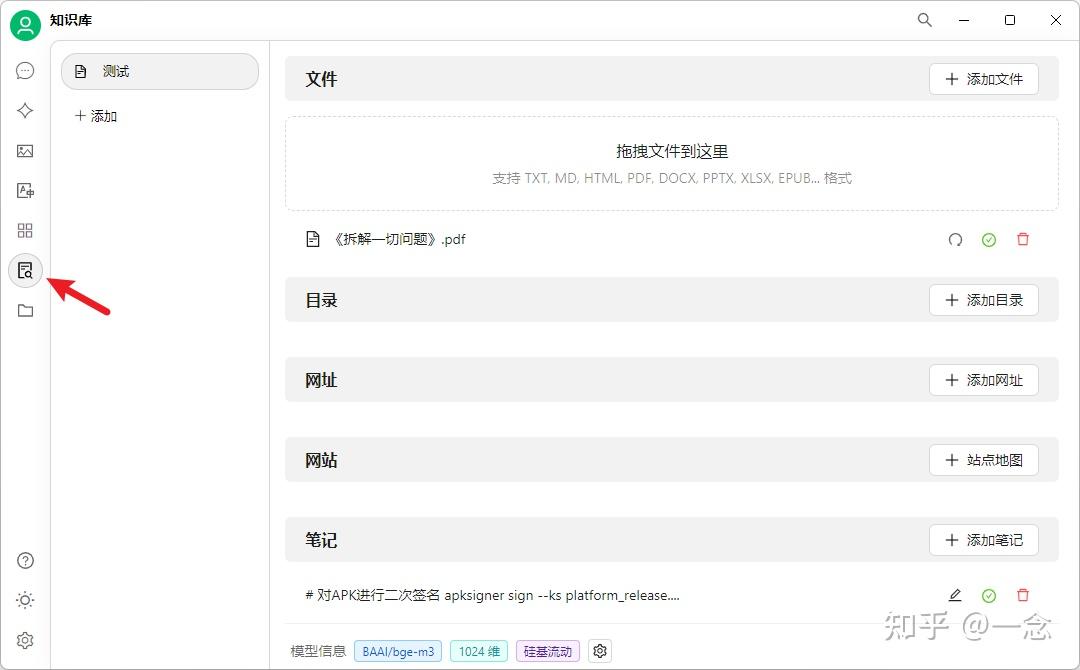The width and height of the screenshot is (1080, 670).
Task: Delete the 《拆解一切问题》.pdf file
Action: pos(1023,239)
